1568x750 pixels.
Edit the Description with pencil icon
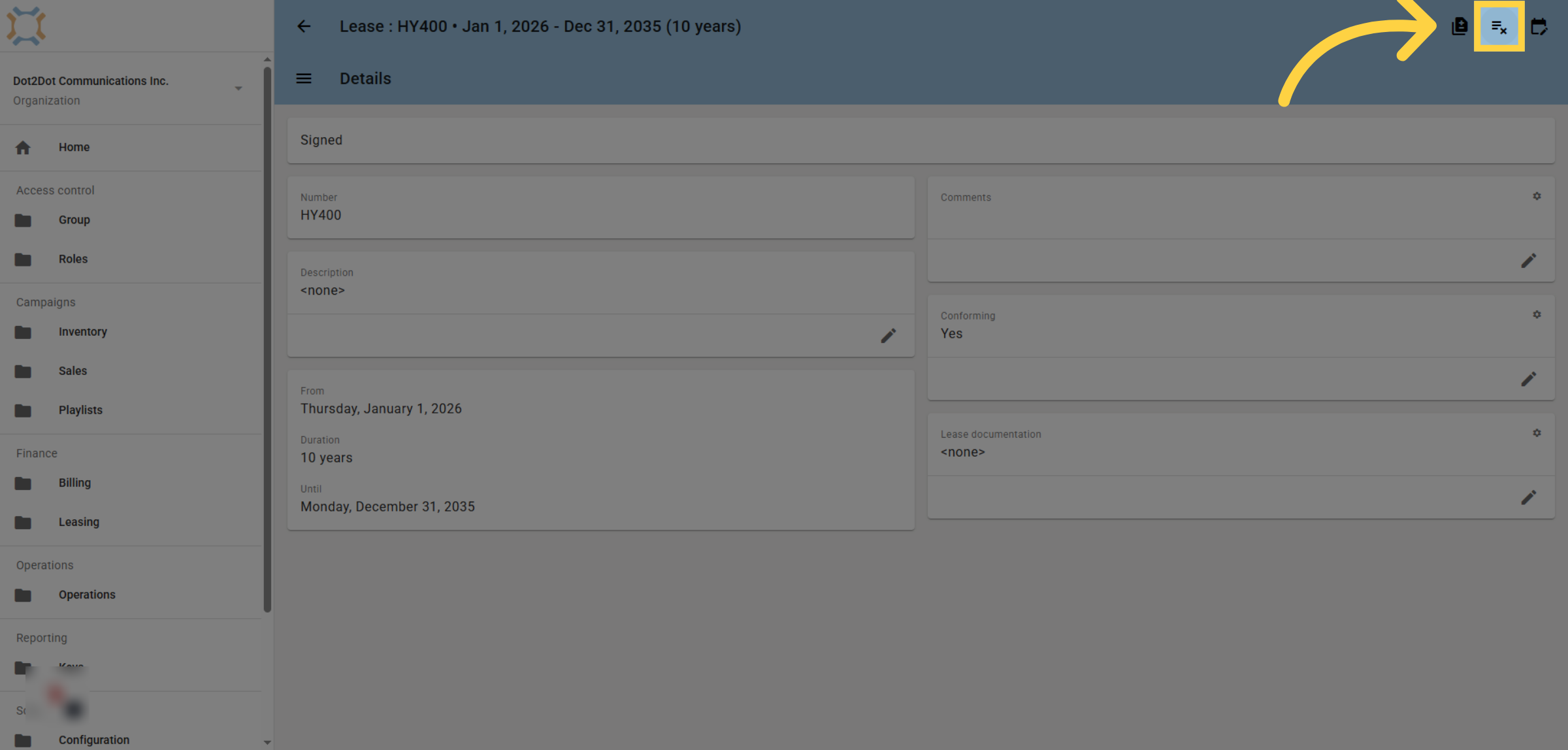click(888, 336)
